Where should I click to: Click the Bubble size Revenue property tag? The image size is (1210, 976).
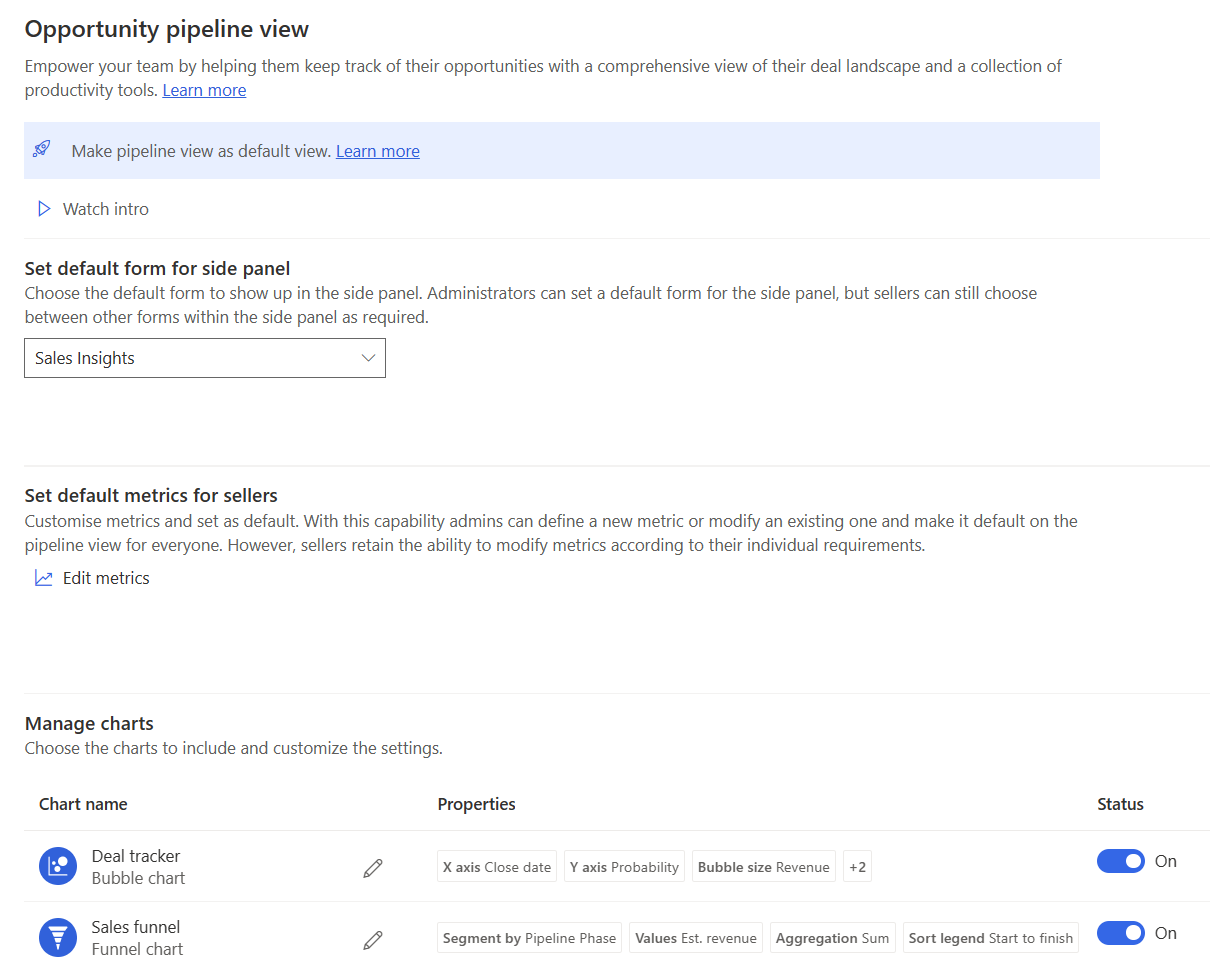point(763,867)
